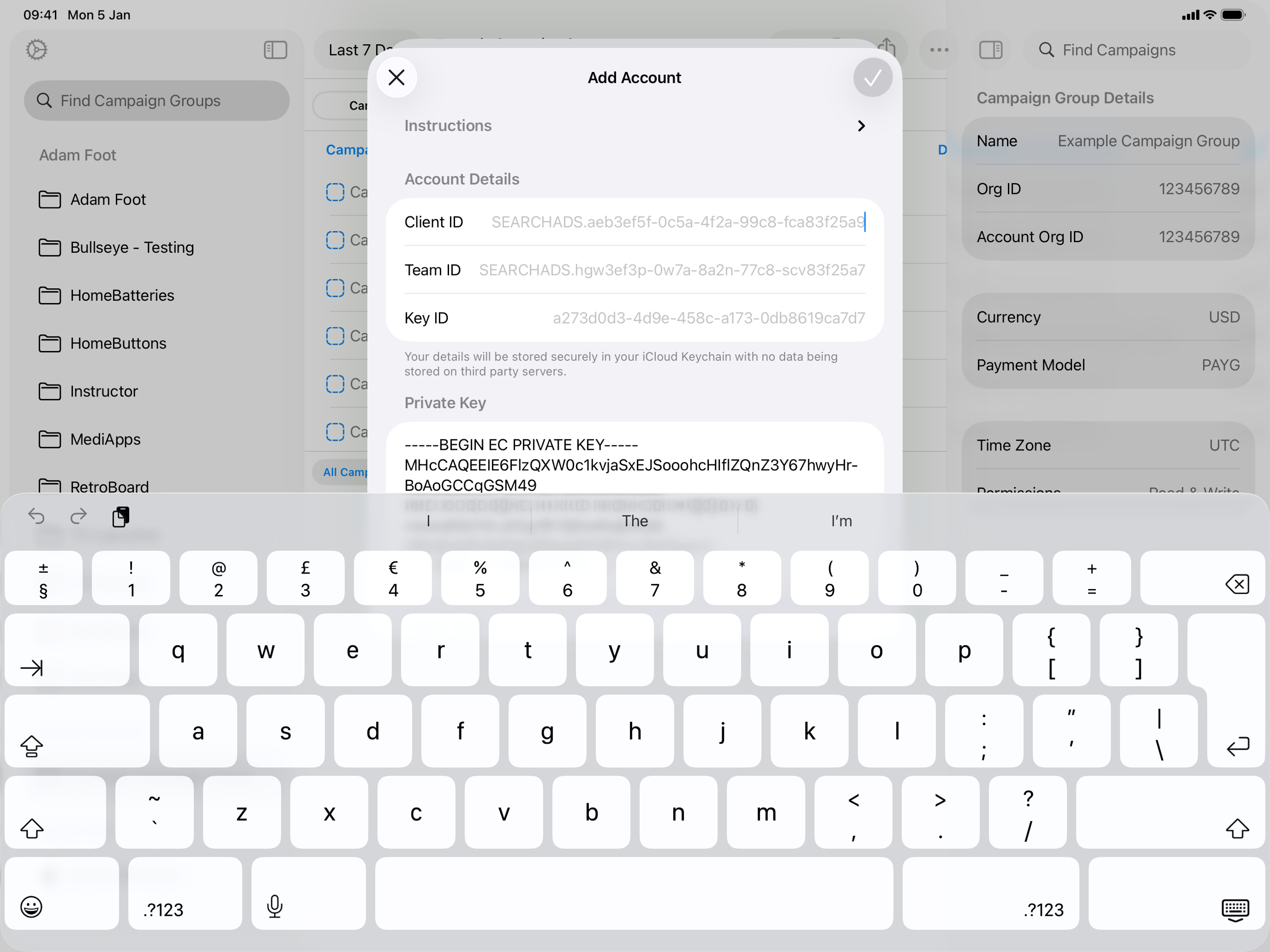Viewport: 1270px width, 952px height.
Task: Click the Team ID input field
Action: [671, 270]
